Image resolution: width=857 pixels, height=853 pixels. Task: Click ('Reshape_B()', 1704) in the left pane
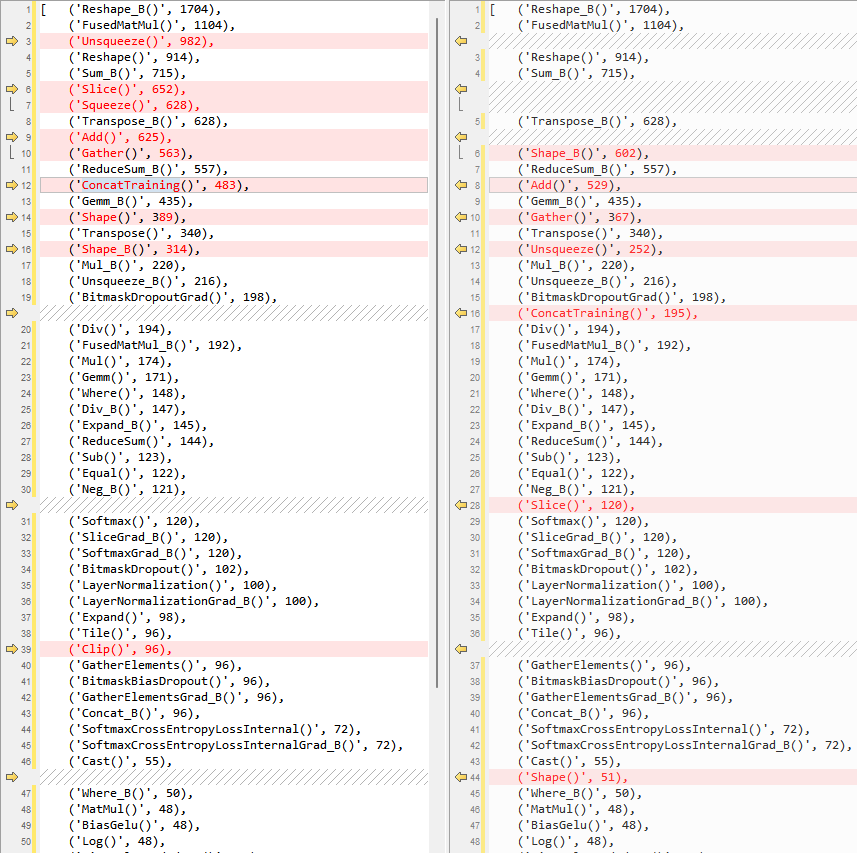click(145, 9)
